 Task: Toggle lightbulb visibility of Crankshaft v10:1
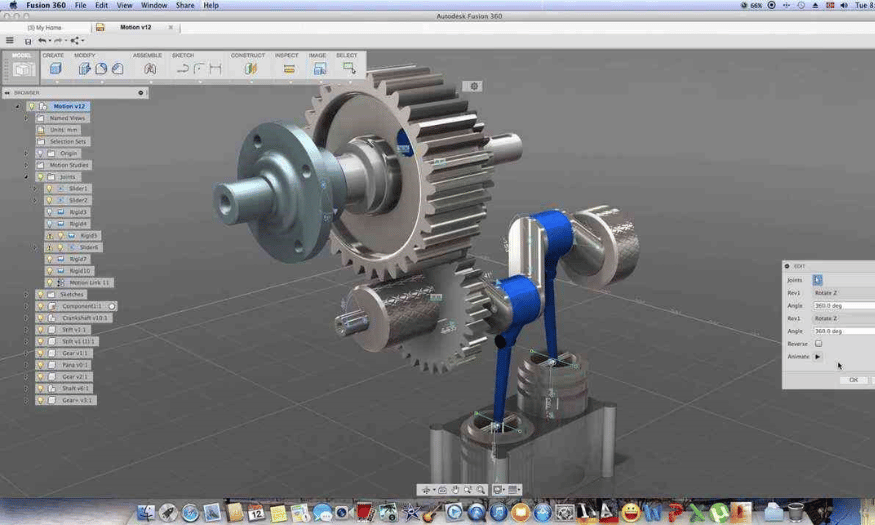pyautogui.click(x=40, y=318)
